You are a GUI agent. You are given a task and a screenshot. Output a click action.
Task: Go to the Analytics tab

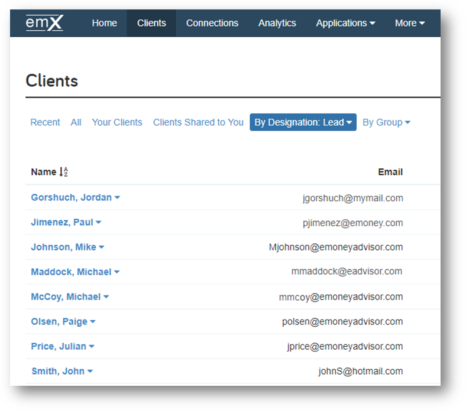277,23
